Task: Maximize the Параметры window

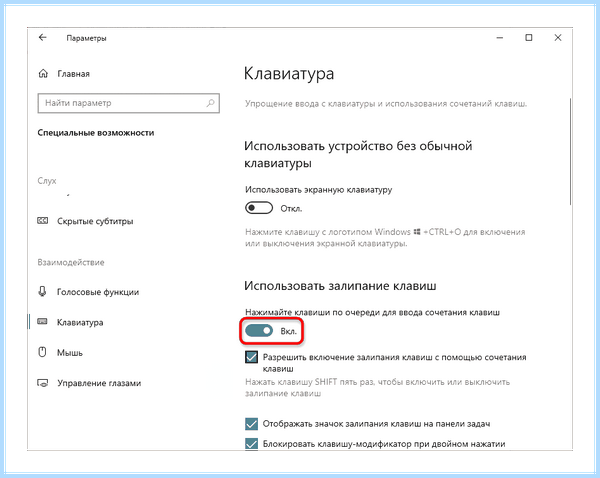Action: [x=529, y=38]
